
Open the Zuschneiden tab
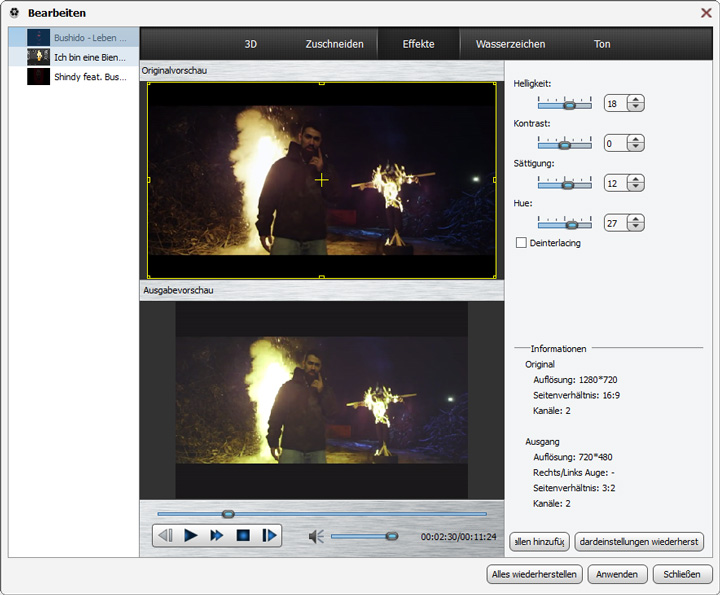pyautogui.click(x=334, y=44)
